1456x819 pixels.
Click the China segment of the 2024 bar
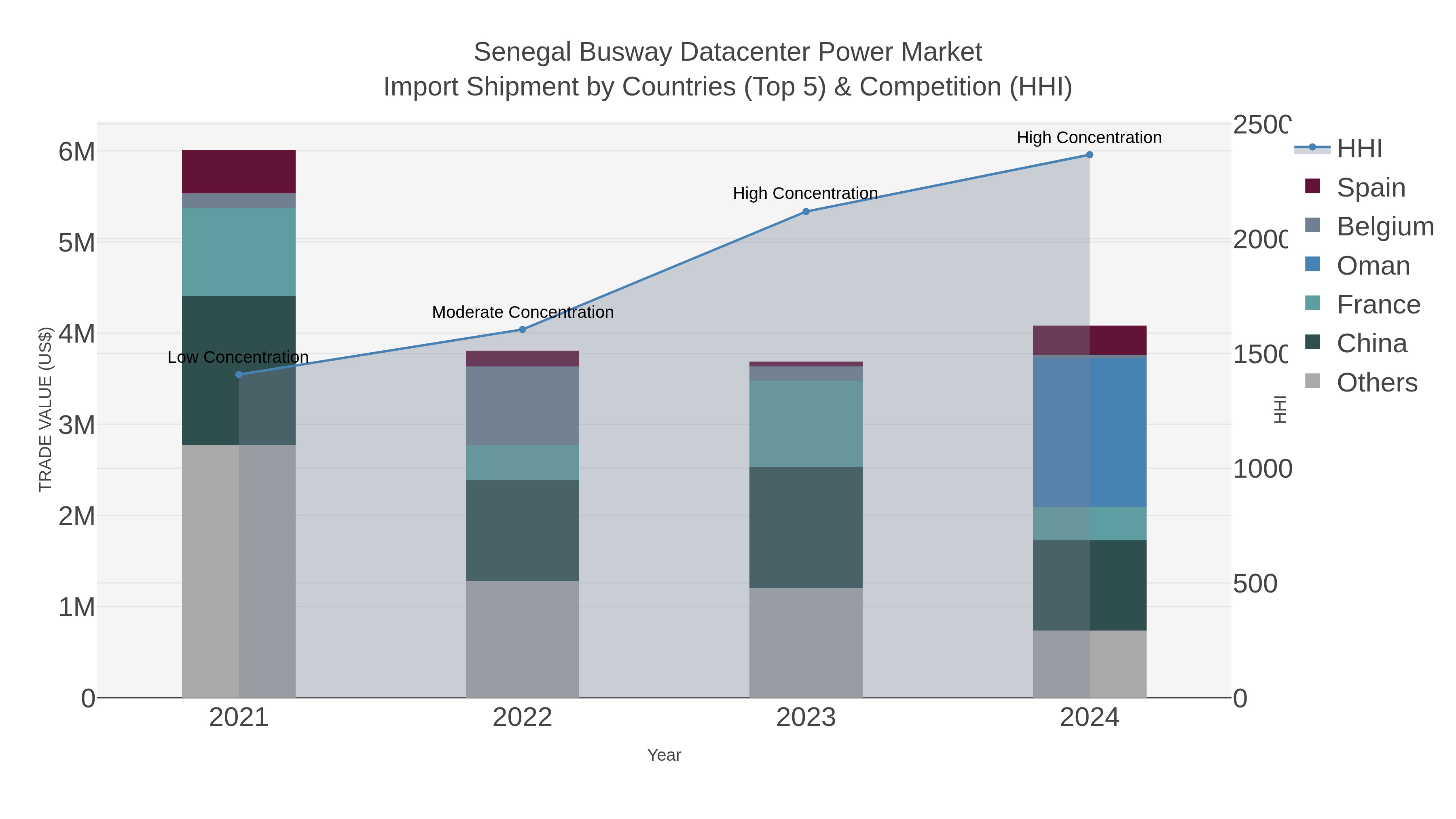coord(1090,586)
